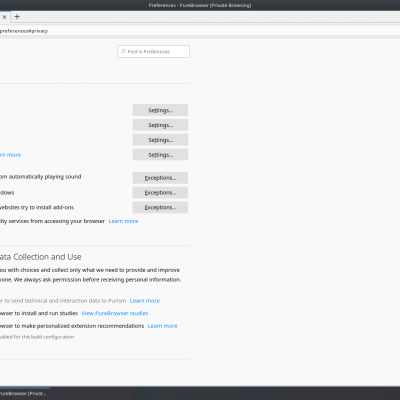
Task: Open Exceptions for add-on installation warnings
Action: point(160,207)
